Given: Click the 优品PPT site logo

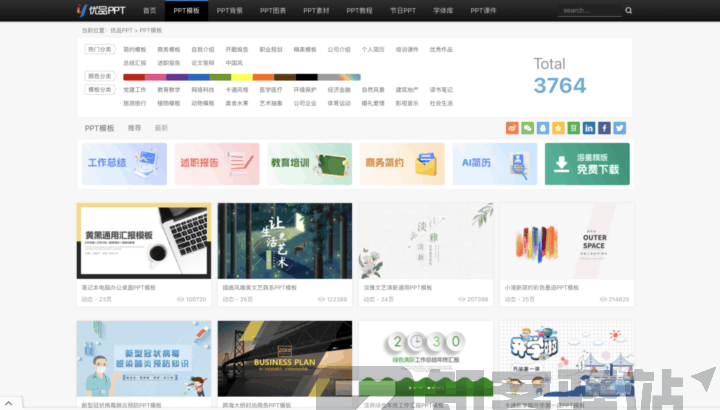Looking at the screenshot, I should coord(101,11).
